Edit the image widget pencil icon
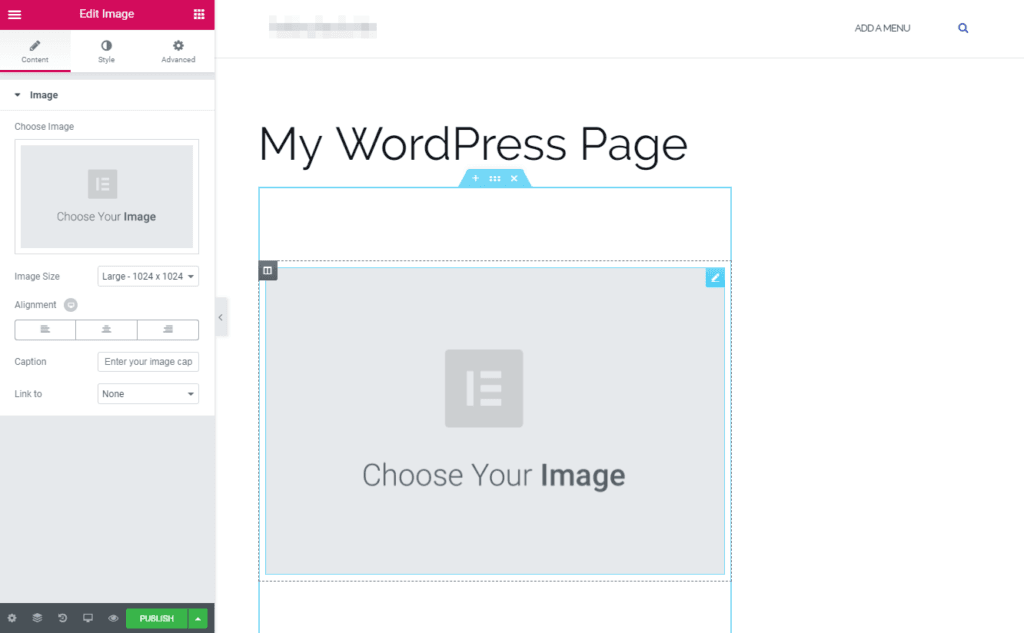The height and width of the screenshot is (633, 1024). coord(714,277)
